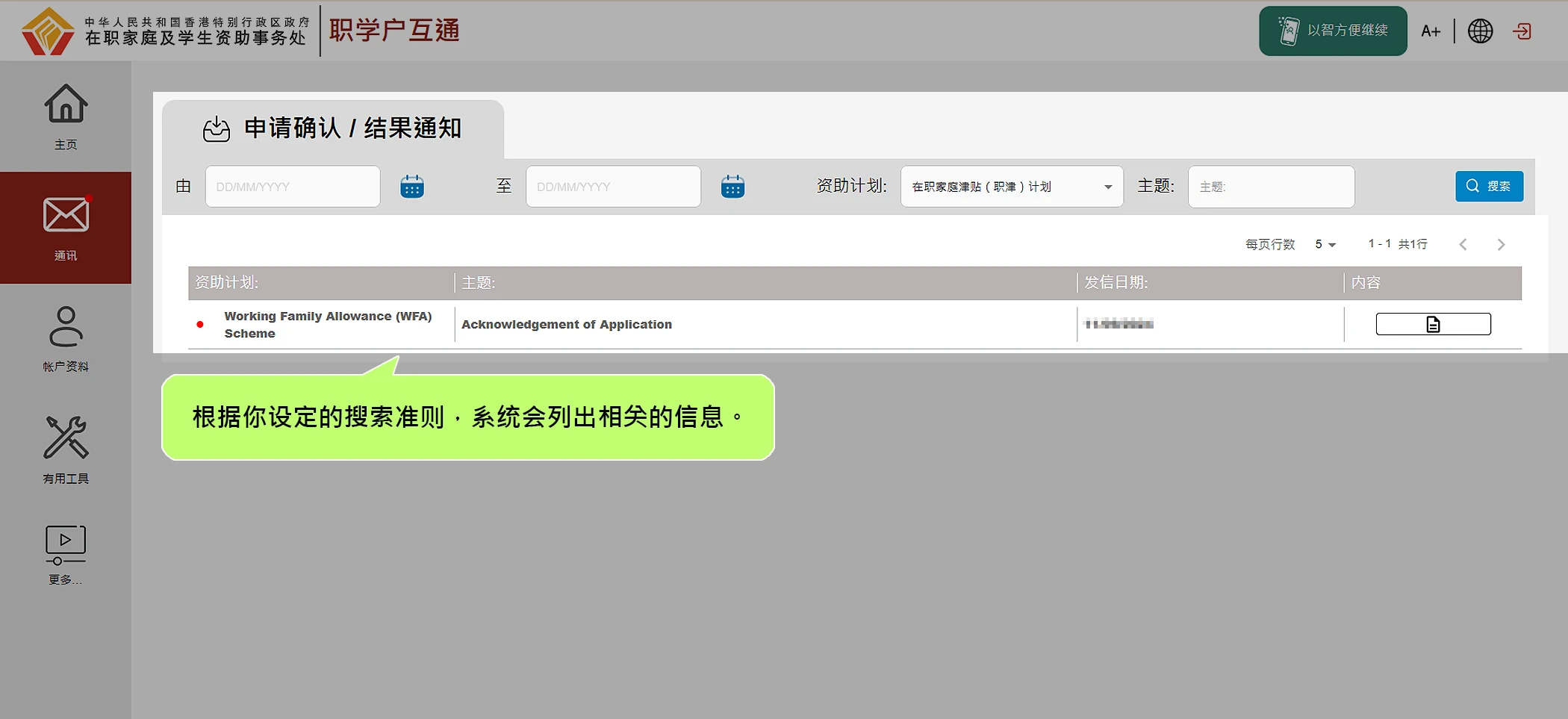
Task: Click the 至 end date field
Action: [x=613, y=187]
